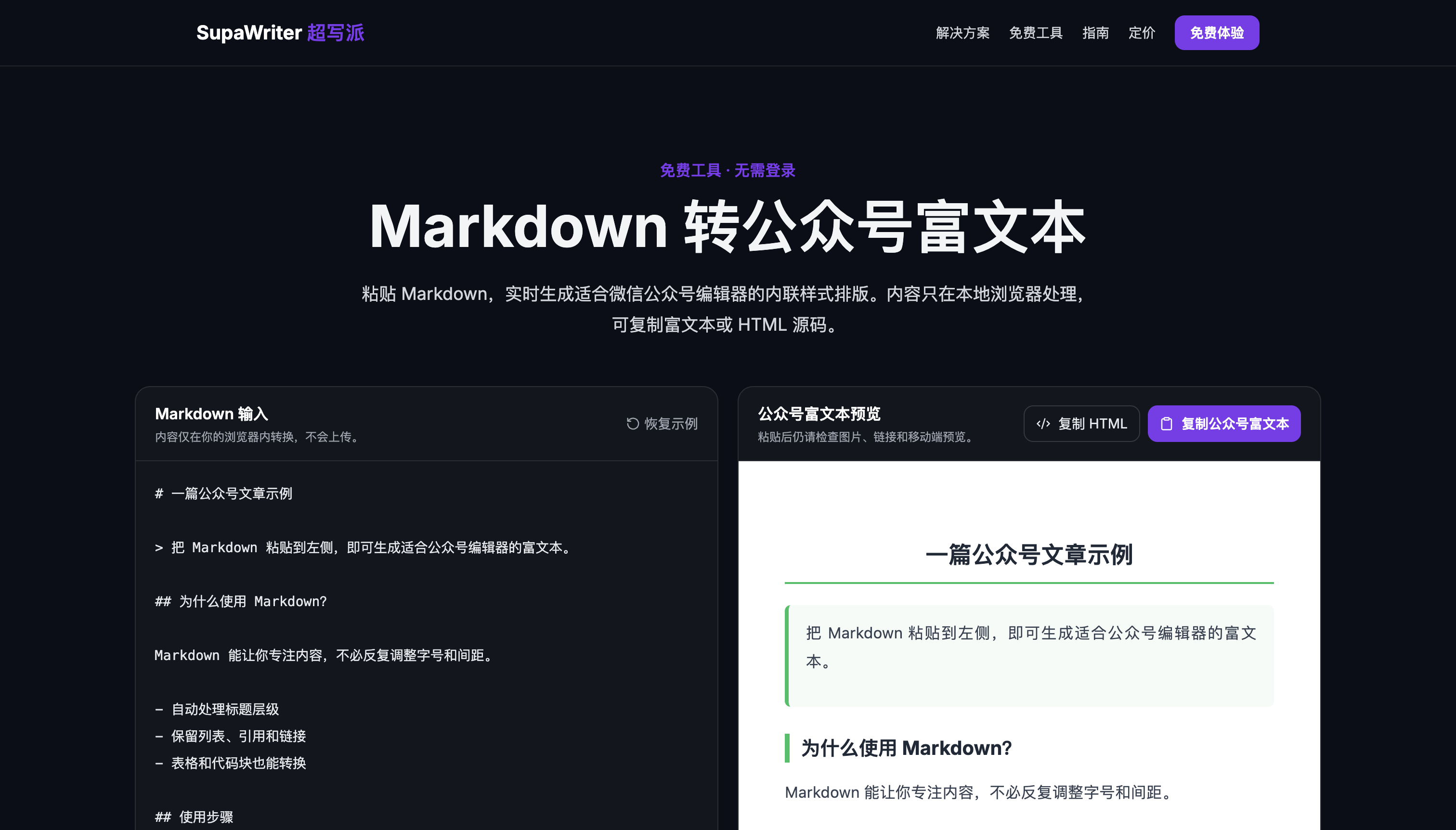The width and height of the screenshot is (1456, 830).
Task: Click the 'Markdown 输入' panel title
Action: coord(211,413)
